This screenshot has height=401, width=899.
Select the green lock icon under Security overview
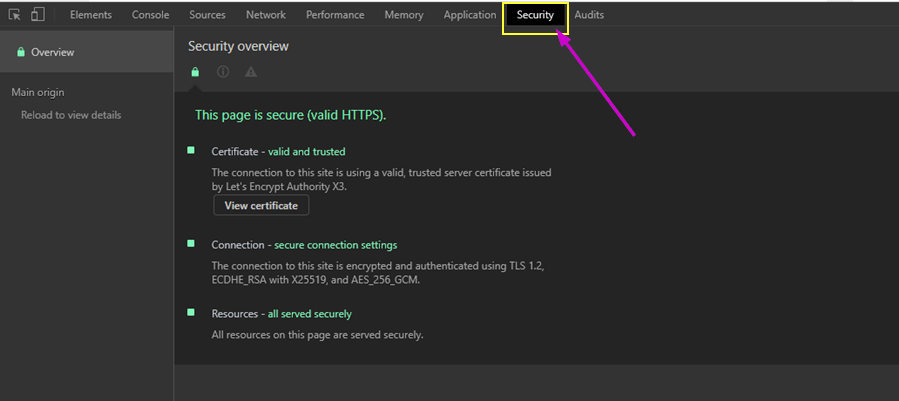click(x=196, y=72)
